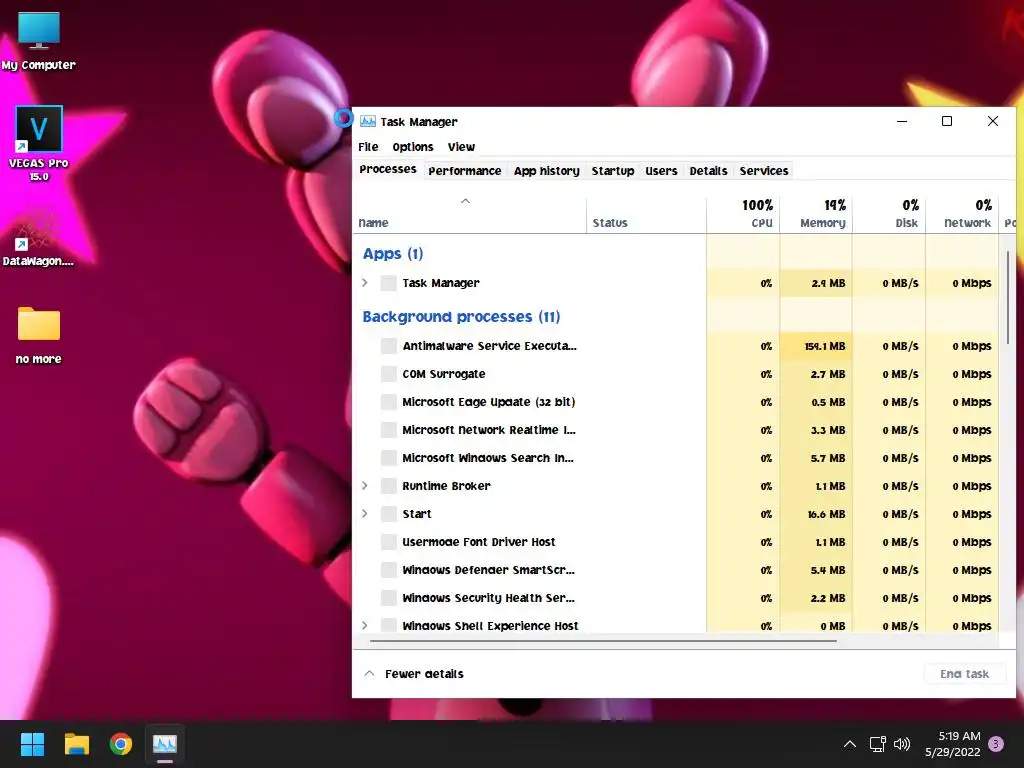Maximize the Task Manager window
1024x768 pixels.
(x=947, y=121)
